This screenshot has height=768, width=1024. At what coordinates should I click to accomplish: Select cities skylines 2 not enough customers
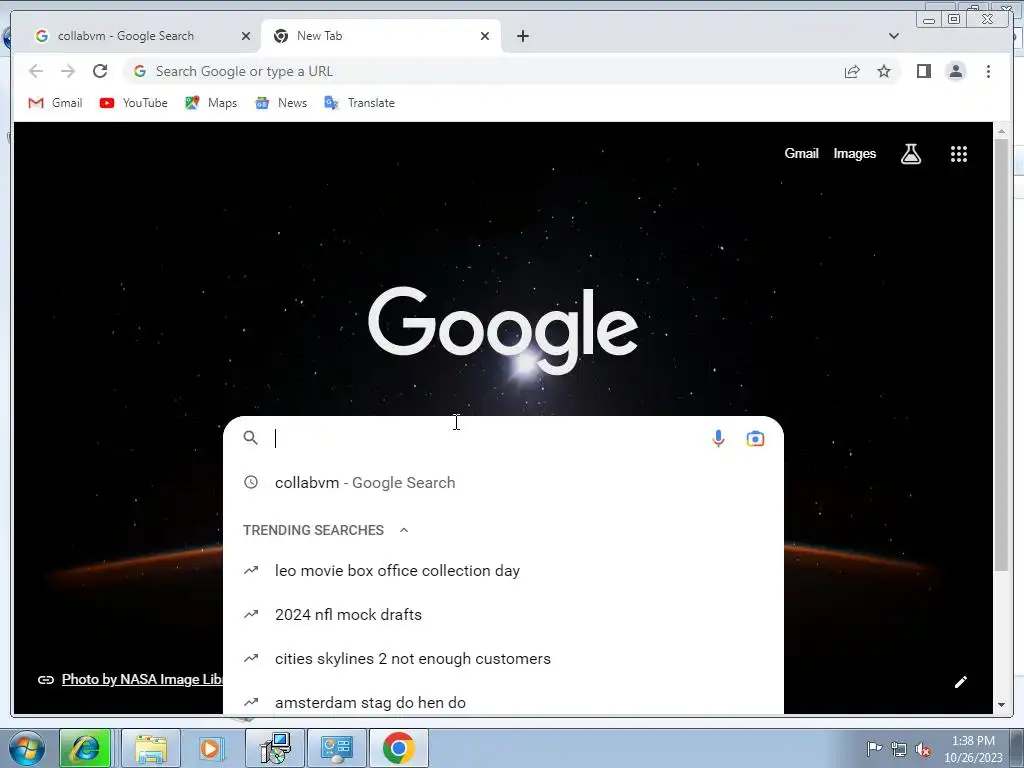503,658
